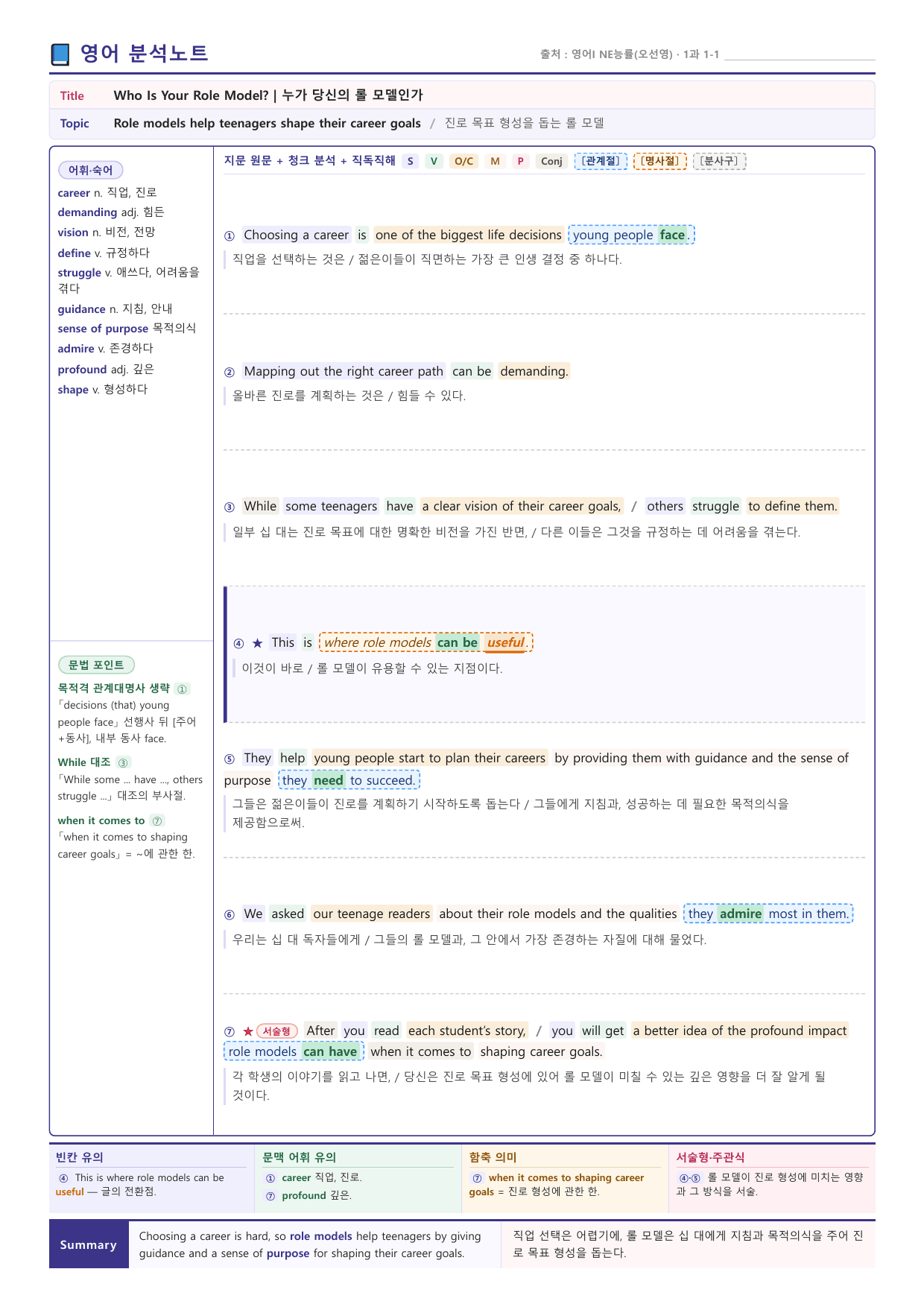
Task: Click vocabulary entry admire v. 존경하다
Action: (105, 349)
